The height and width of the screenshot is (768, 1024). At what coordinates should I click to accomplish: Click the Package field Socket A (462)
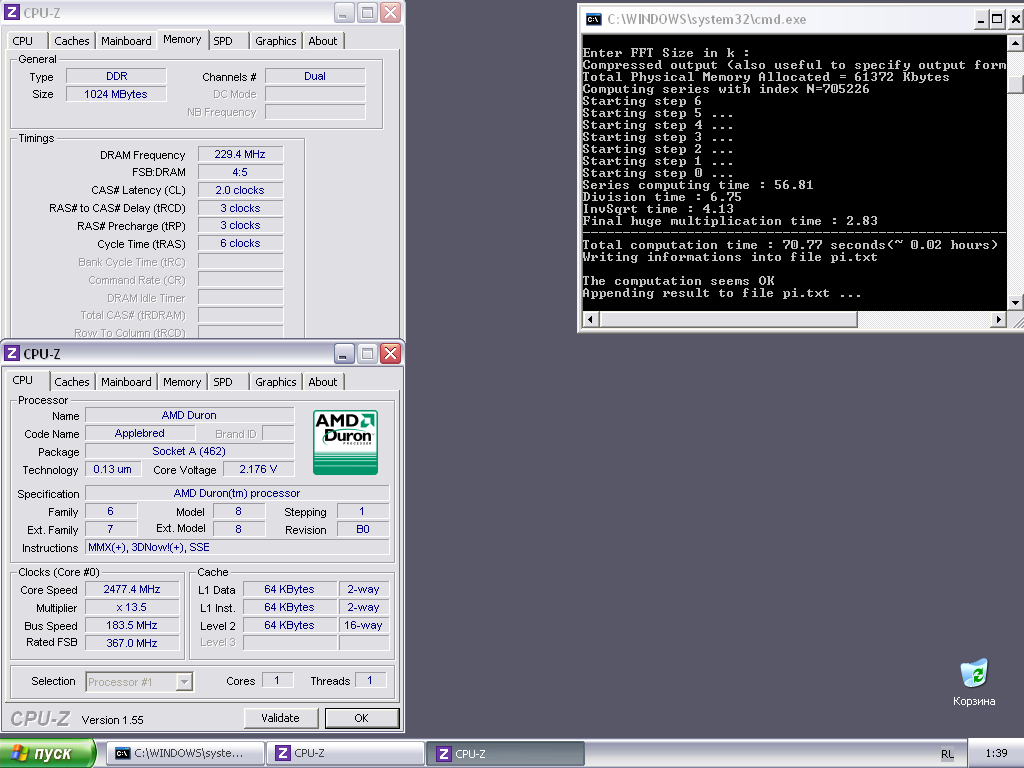pyautogui.click(x=189, y=451)
